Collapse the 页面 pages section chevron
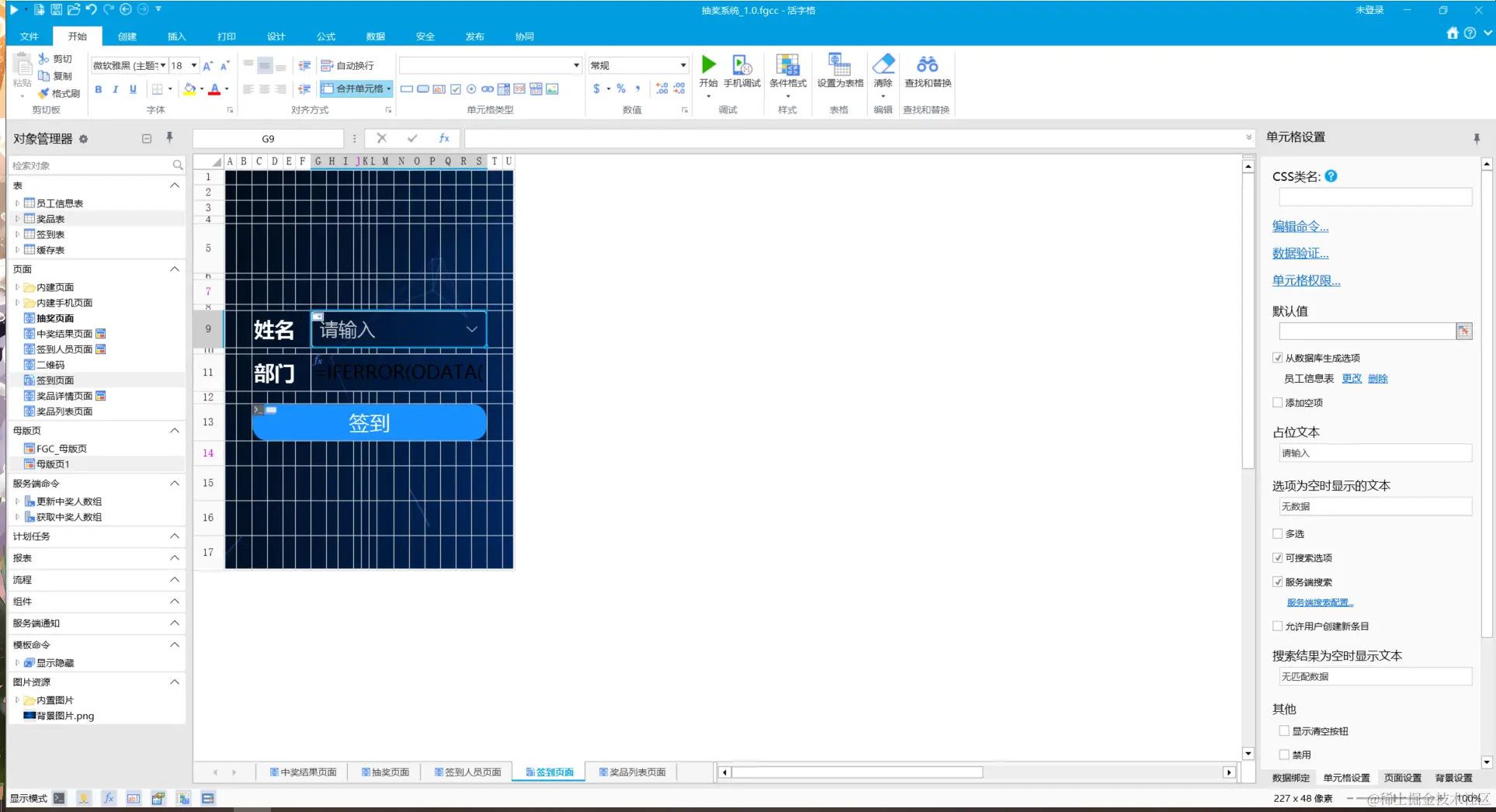The image size is (1496, 812). (175, 269)
